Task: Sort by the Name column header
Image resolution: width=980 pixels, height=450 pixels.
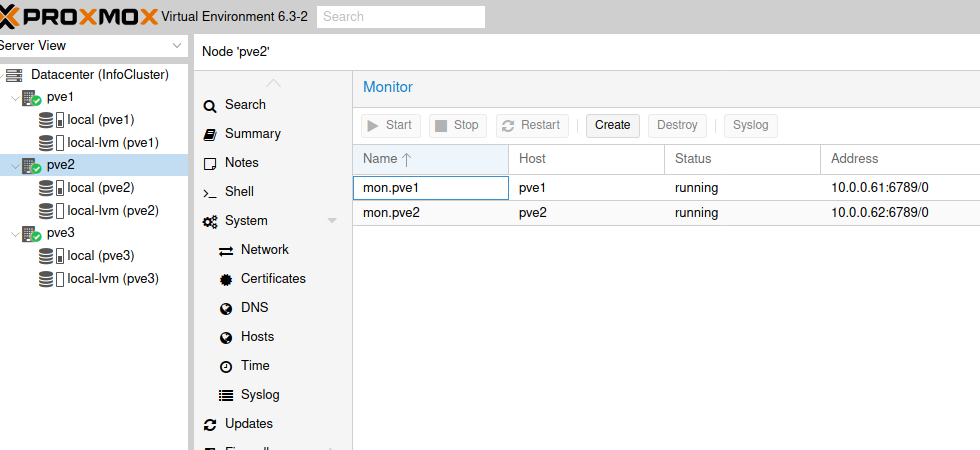Action: click(x=431, y=159)
